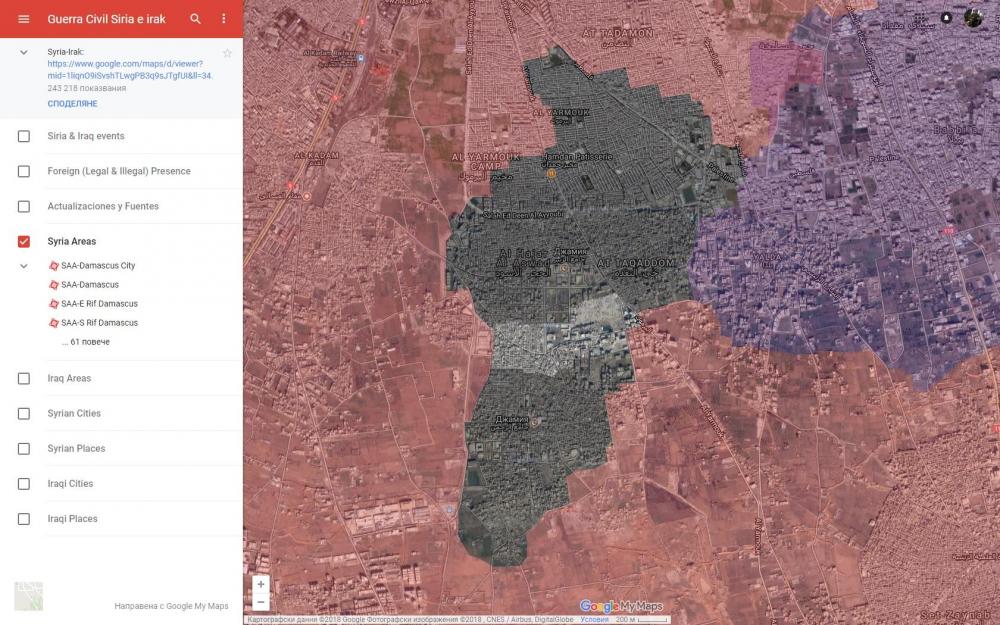
Task: Open the hamburger menu in the header
Action: click(24, 19)
